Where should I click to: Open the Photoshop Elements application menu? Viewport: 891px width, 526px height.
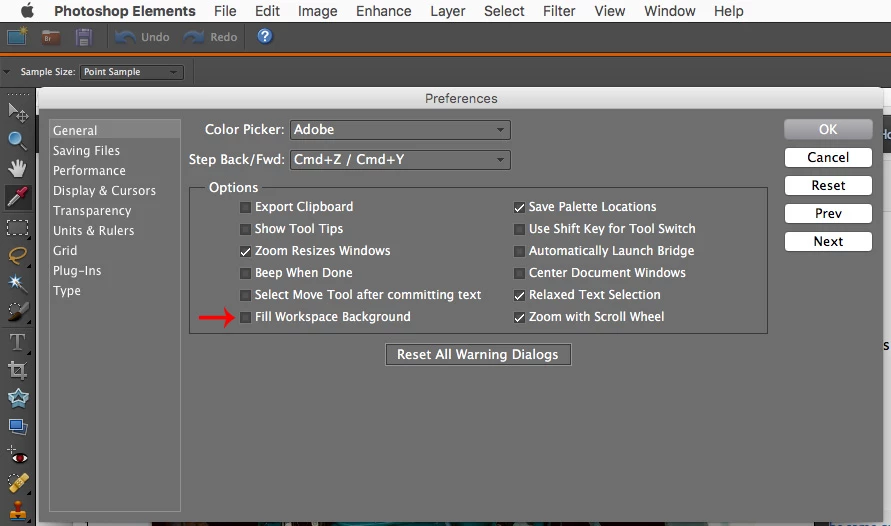pos(124,11)
